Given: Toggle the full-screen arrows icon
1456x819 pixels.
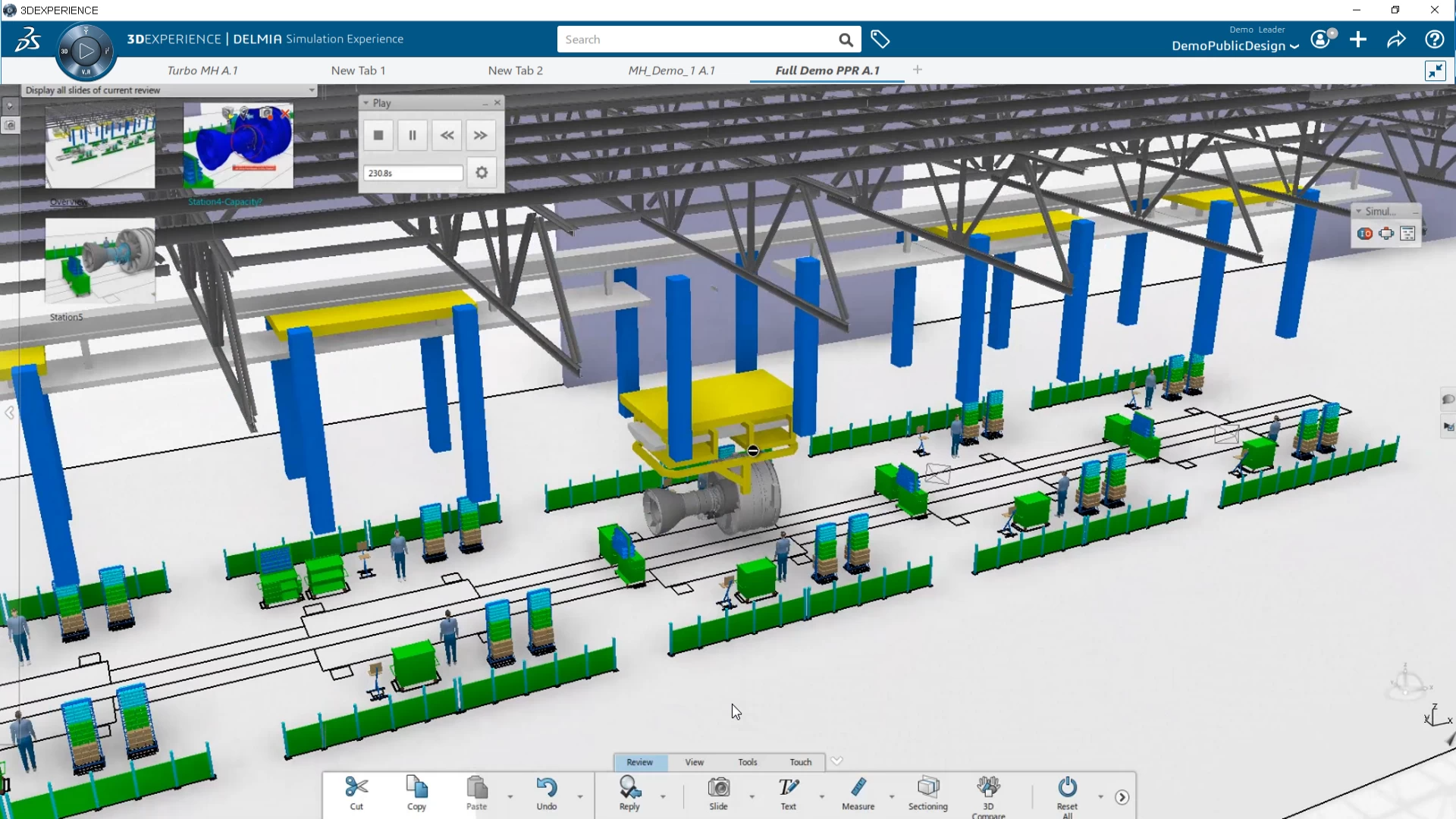Looking at the screenshot, I should 1435,71.
